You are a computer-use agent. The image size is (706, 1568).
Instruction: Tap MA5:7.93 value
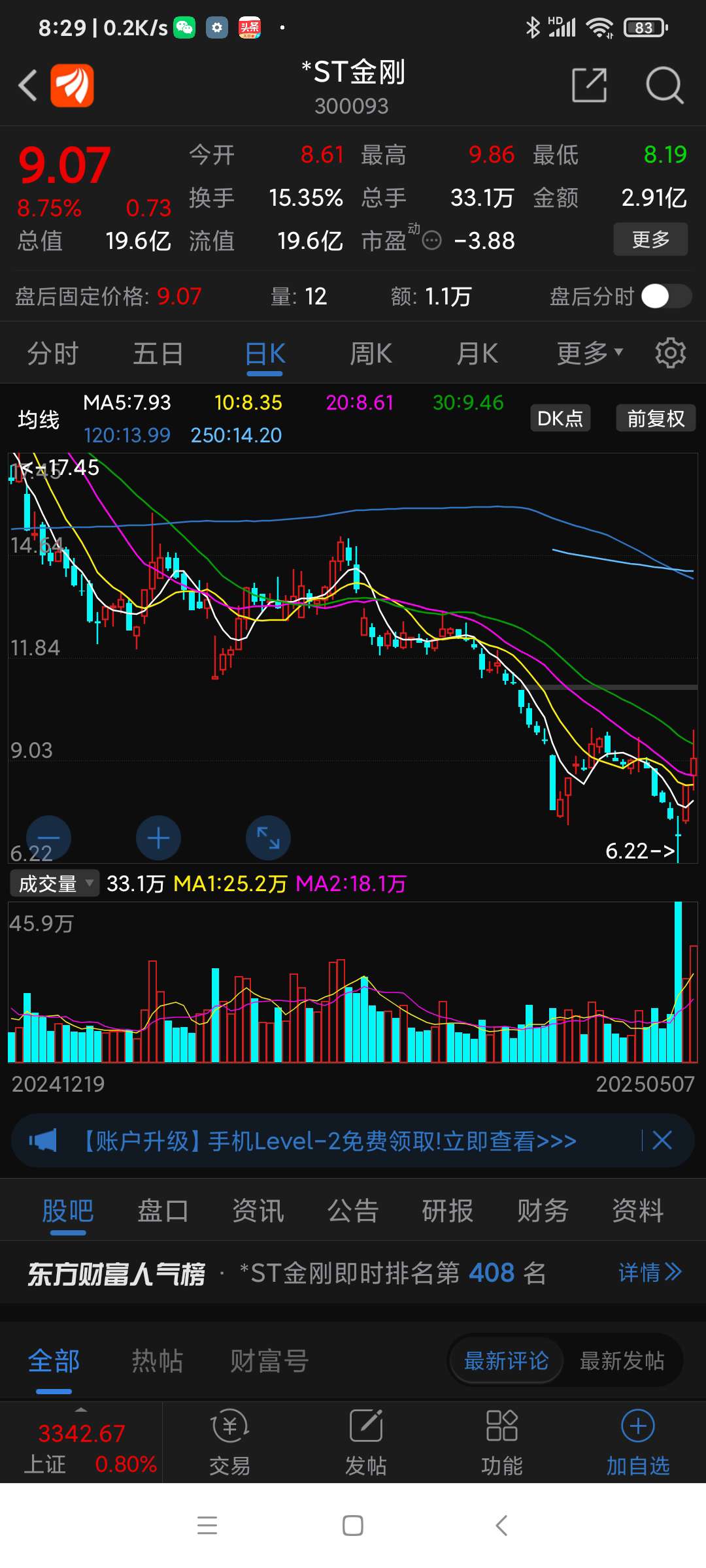[127, 402]
